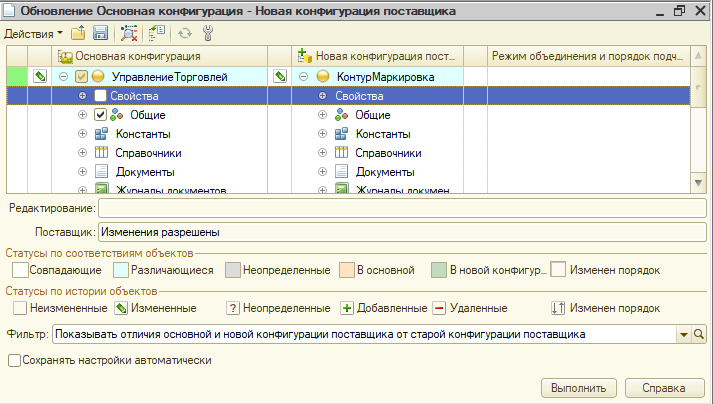Click the Общие icon in the new configuration

tap(341, 115)
